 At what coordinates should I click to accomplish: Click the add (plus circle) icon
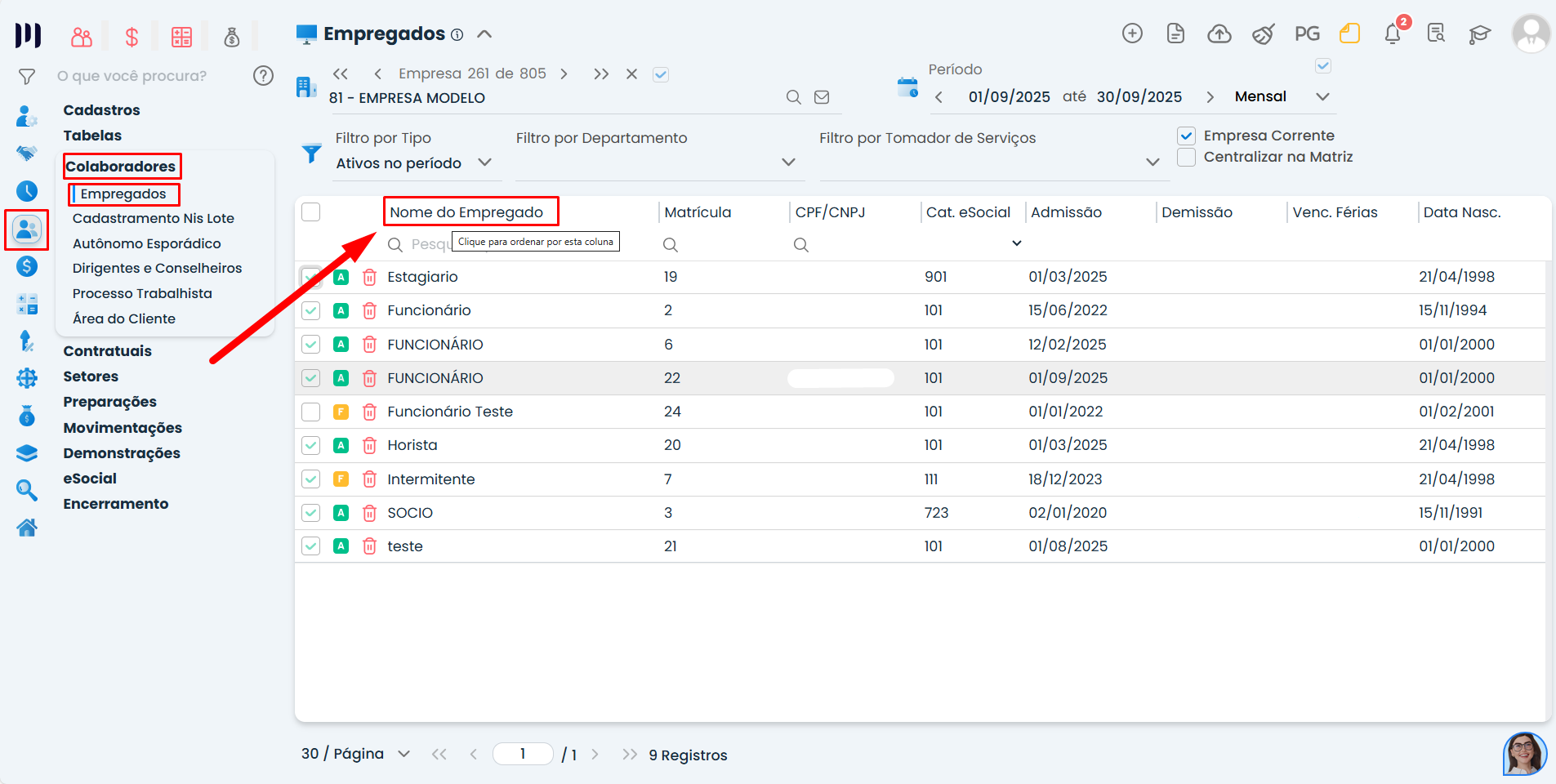(1132, 33)
